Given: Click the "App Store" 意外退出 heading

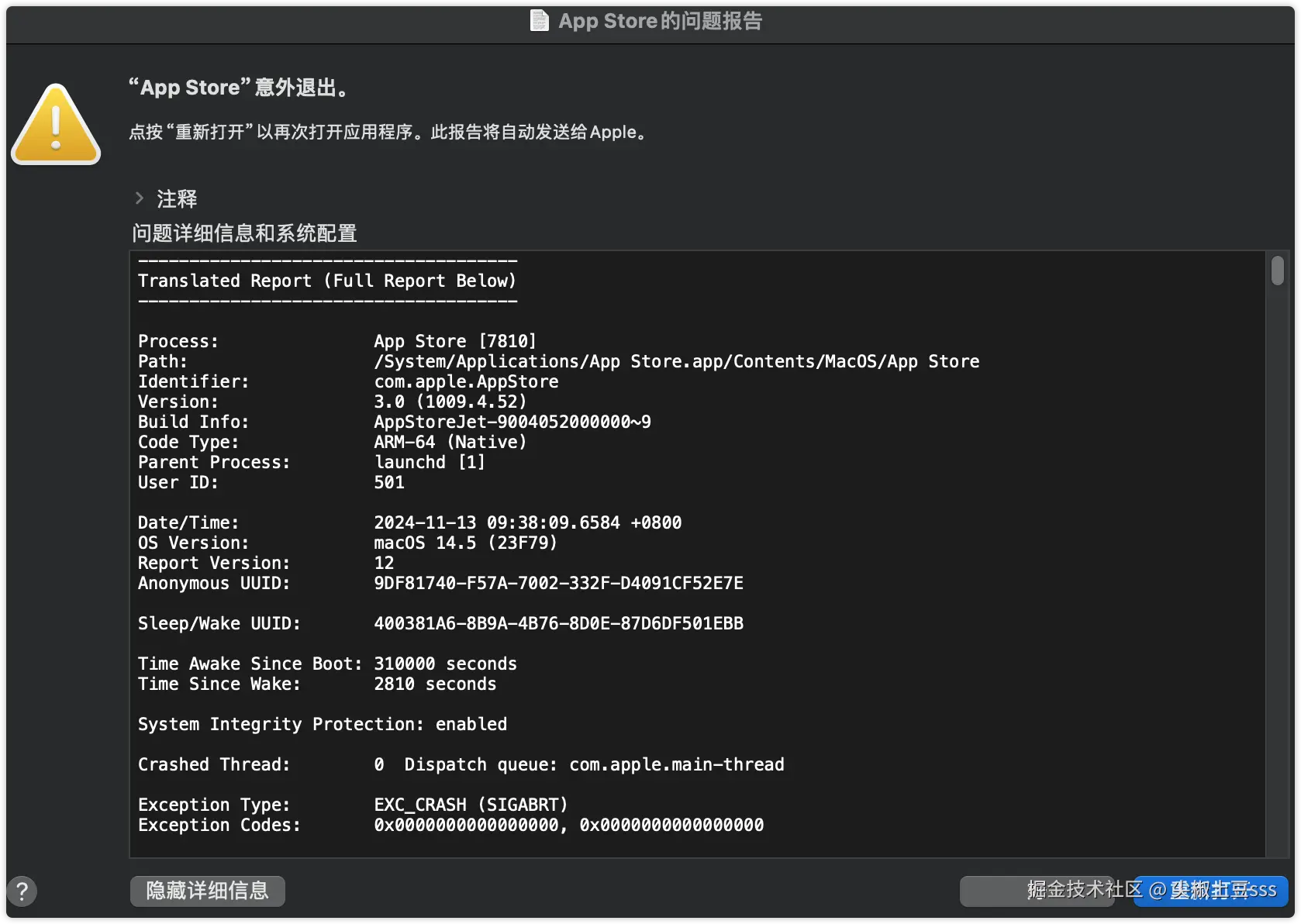Looking at the screenshot, I should 239,88.
